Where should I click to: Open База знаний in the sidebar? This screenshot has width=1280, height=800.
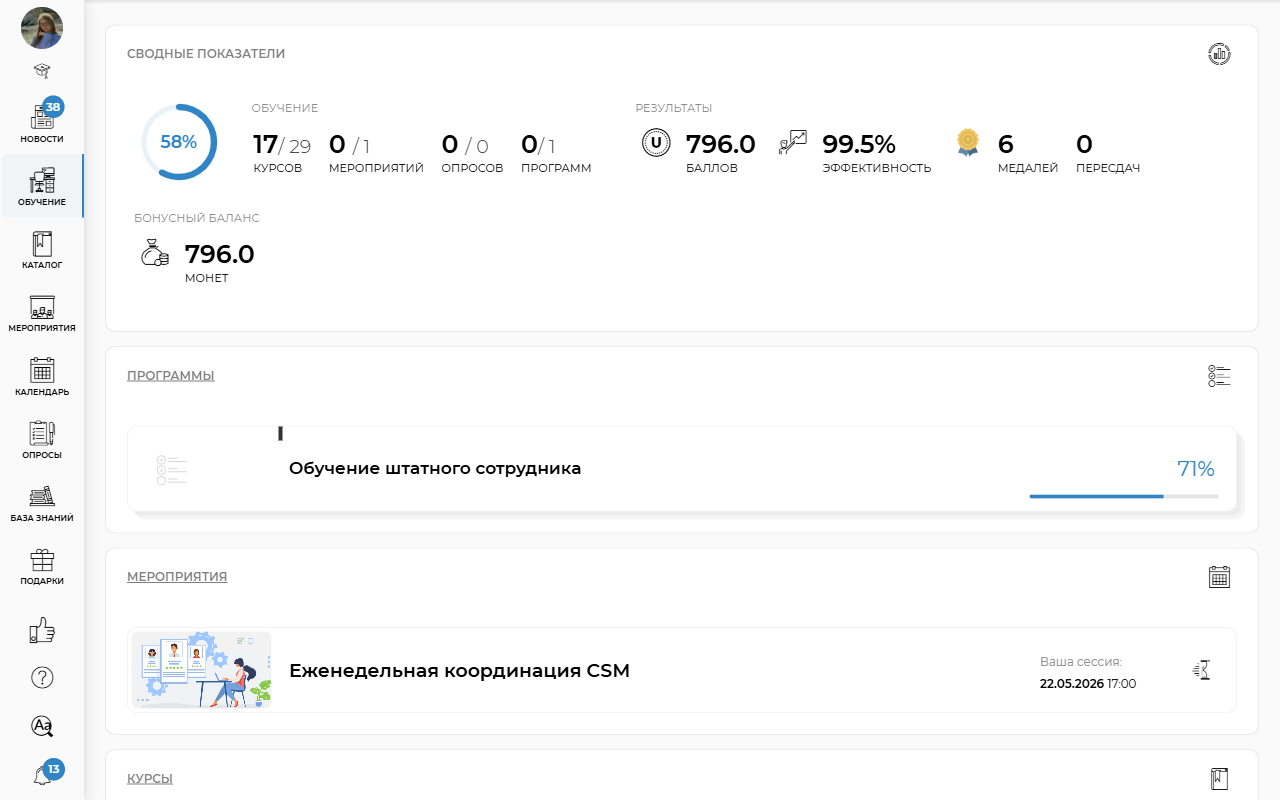click(42, 504)
